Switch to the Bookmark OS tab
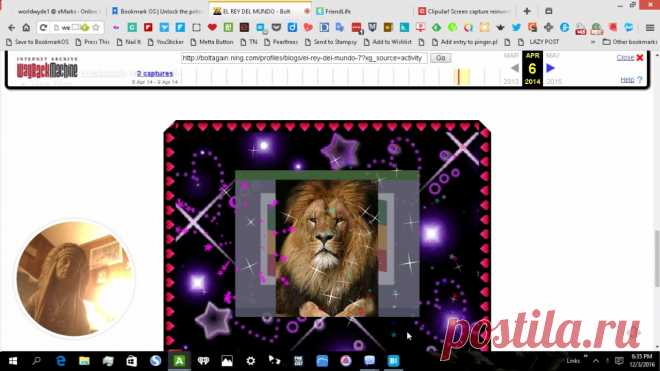The image size is (660, 371). coord(157,11)
